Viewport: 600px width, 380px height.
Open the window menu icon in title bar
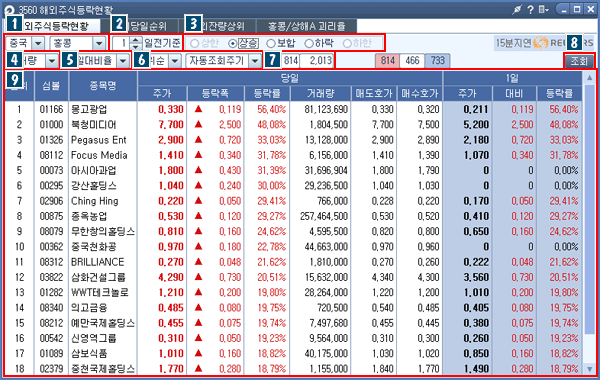coord(543,10)
